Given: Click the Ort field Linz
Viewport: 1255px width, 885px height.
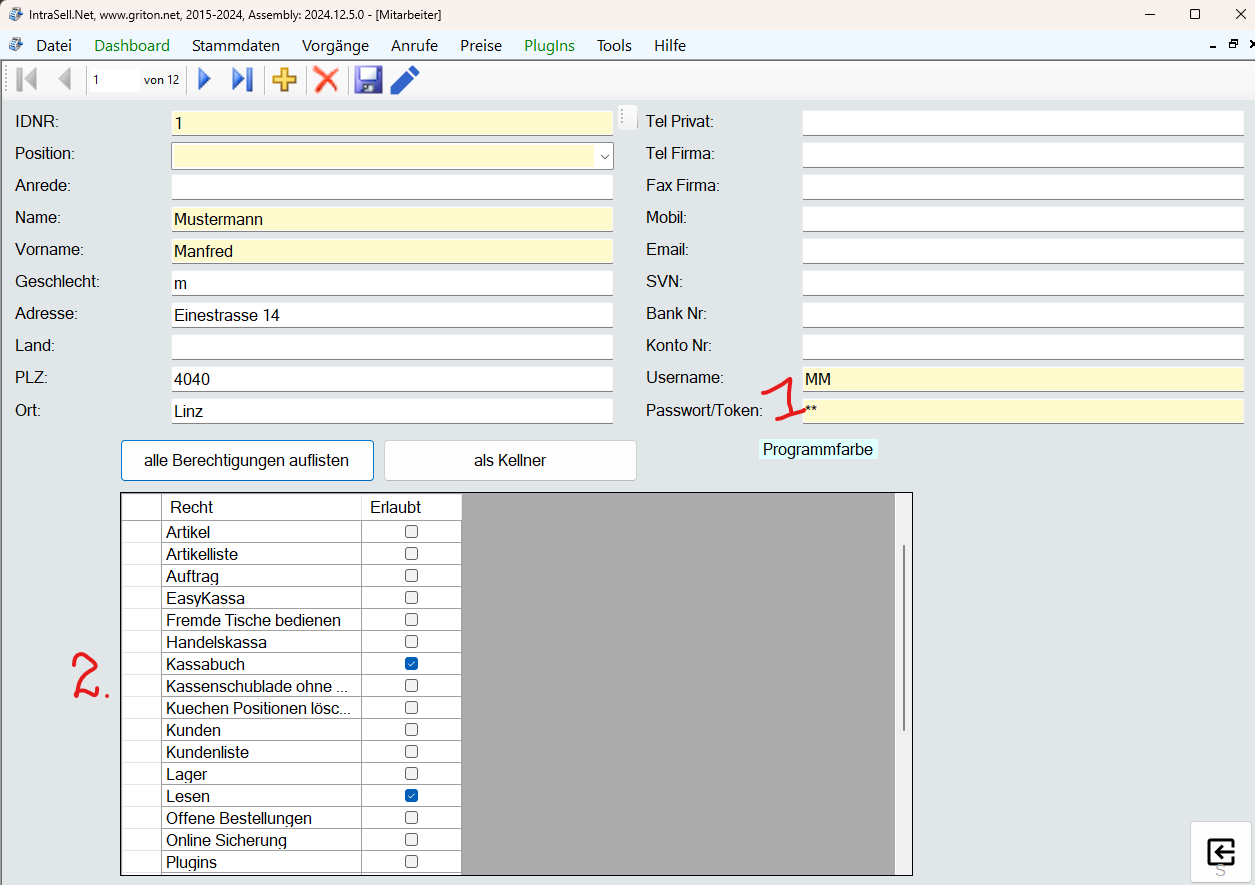Looking at the screenshot, I should click(x=392, y=411).
